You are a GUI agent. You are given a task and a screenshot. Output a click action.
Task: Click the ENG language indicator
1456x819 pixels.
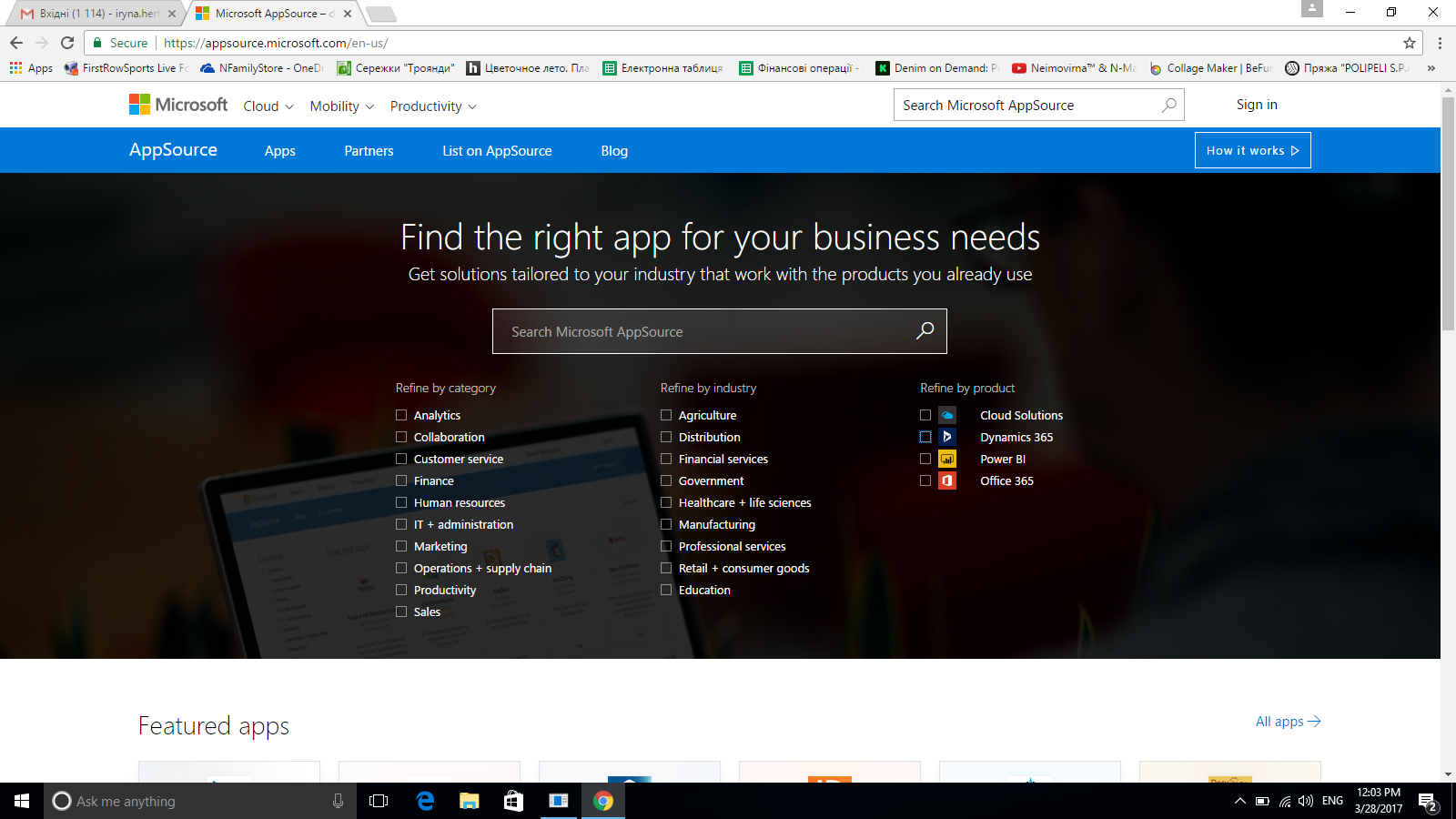coord(1332,801)
